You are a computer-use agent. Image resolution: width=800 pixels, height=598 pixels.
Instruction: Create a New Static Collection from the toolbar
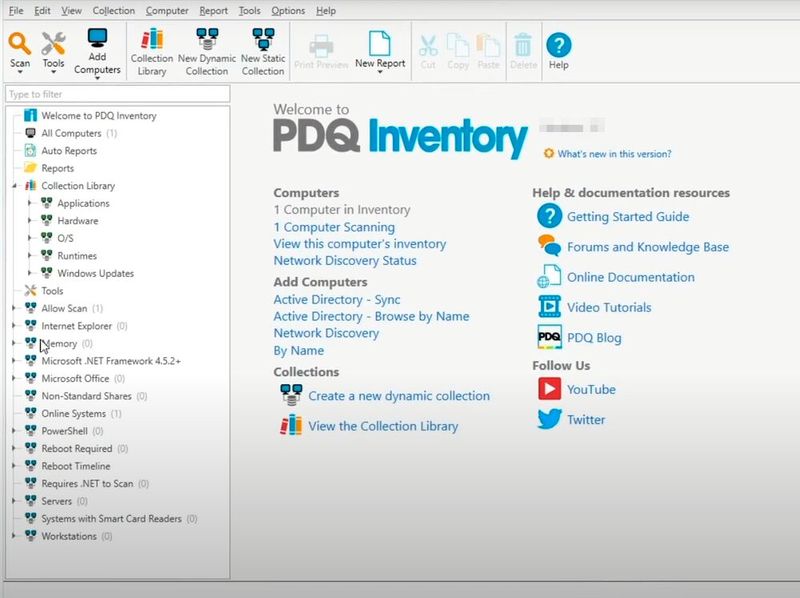pos(262,48)
